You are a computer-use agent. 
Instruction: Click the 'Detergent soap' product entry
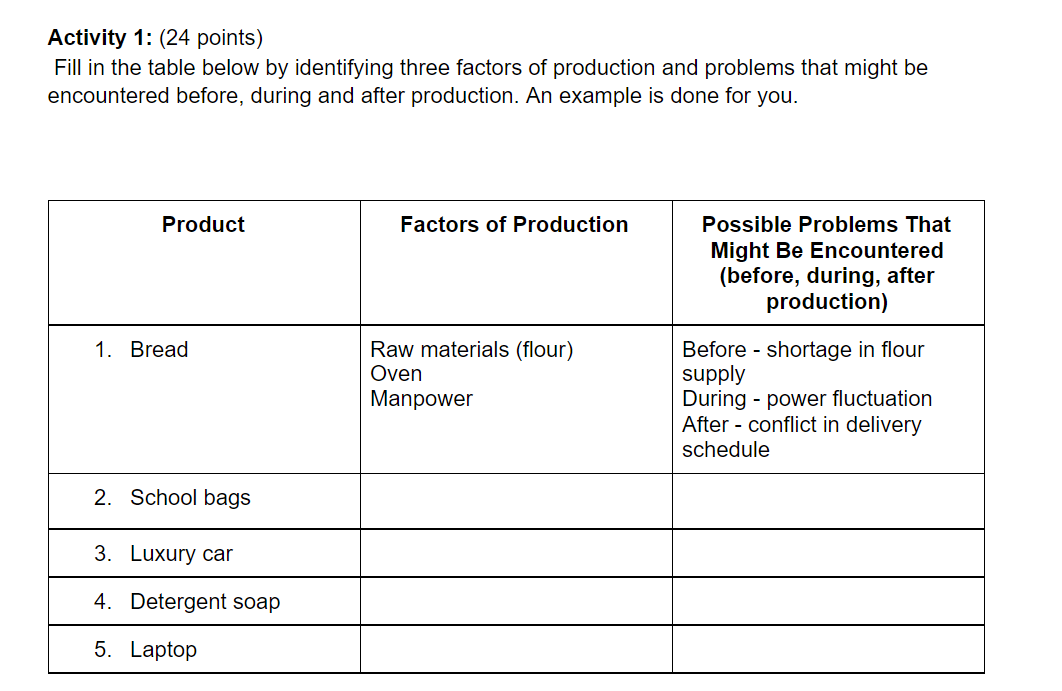pyautogui.click(x=205, y=602)
